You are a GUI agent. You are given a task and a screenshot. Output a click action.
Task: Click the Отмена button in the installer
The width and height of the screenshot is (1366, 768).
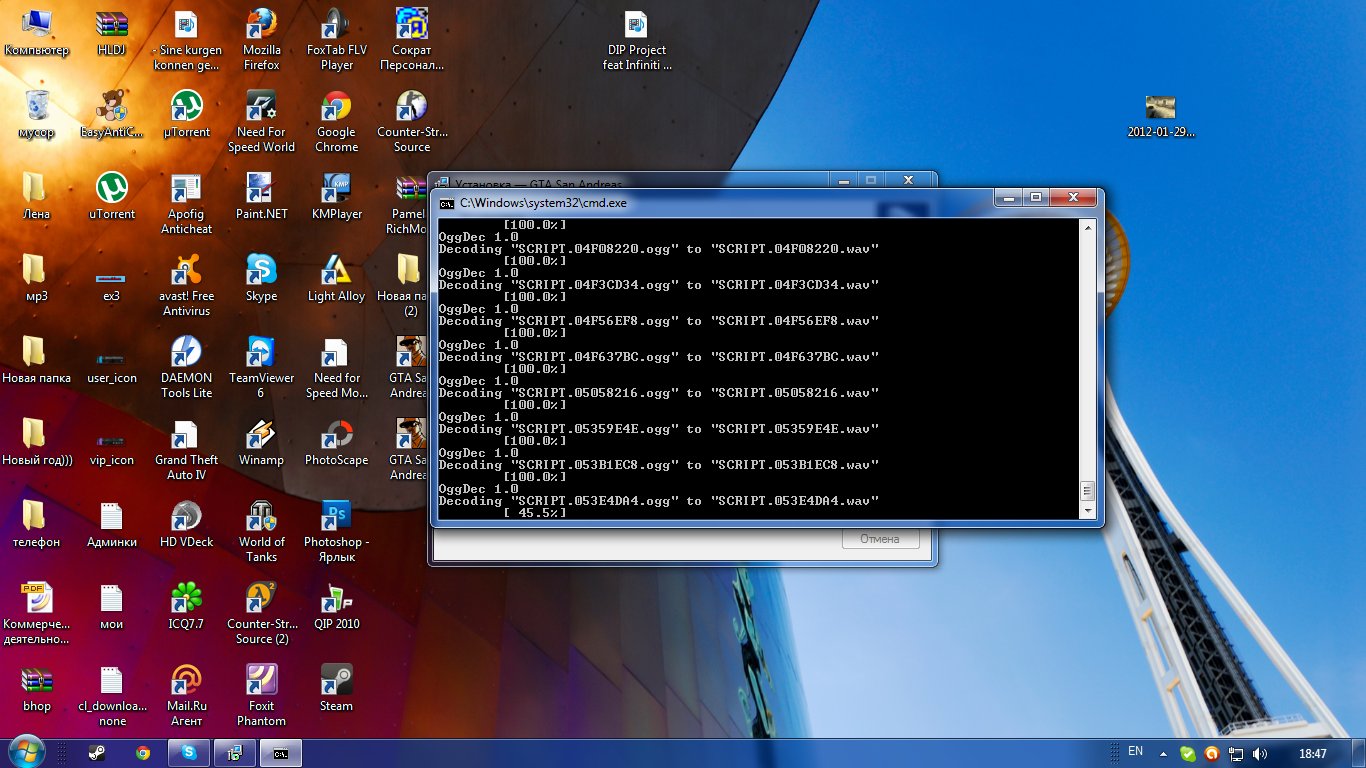pos(879,539)
